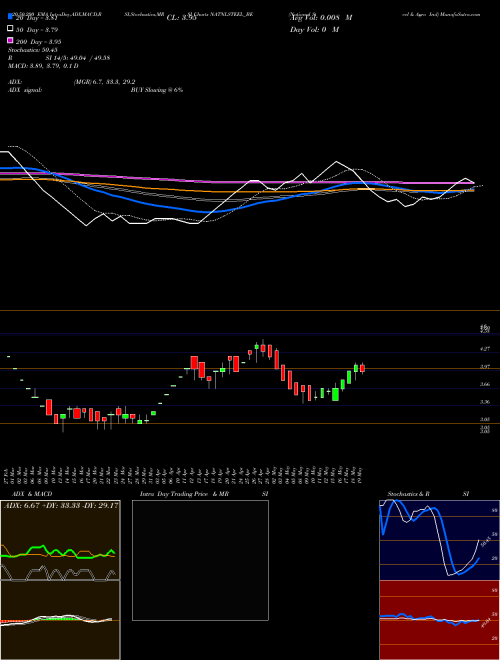The height and width of the screenshot is (660, 500).
Task: Click the MACD histogram panel below the ADX panel
Action: pos(60,620)
